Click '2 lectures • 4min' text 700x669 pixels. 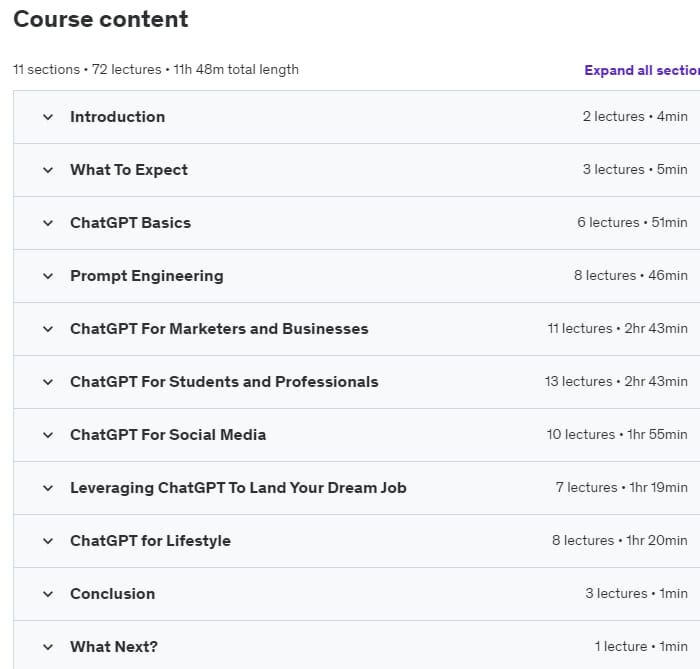tap(635, 116)
